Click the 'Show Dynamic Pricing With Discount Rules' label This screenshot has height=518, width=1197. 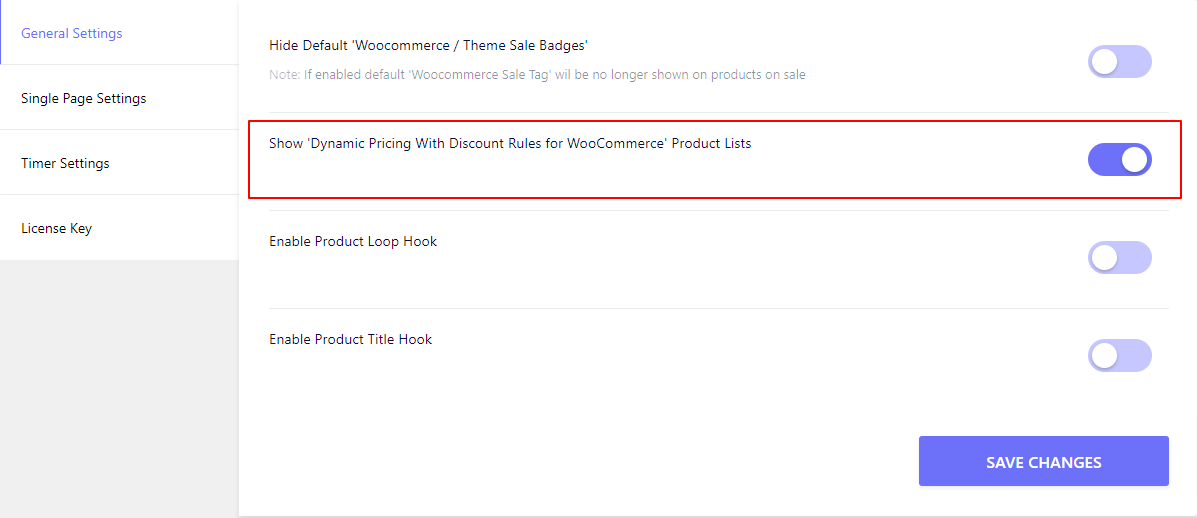tap(510, 143)
